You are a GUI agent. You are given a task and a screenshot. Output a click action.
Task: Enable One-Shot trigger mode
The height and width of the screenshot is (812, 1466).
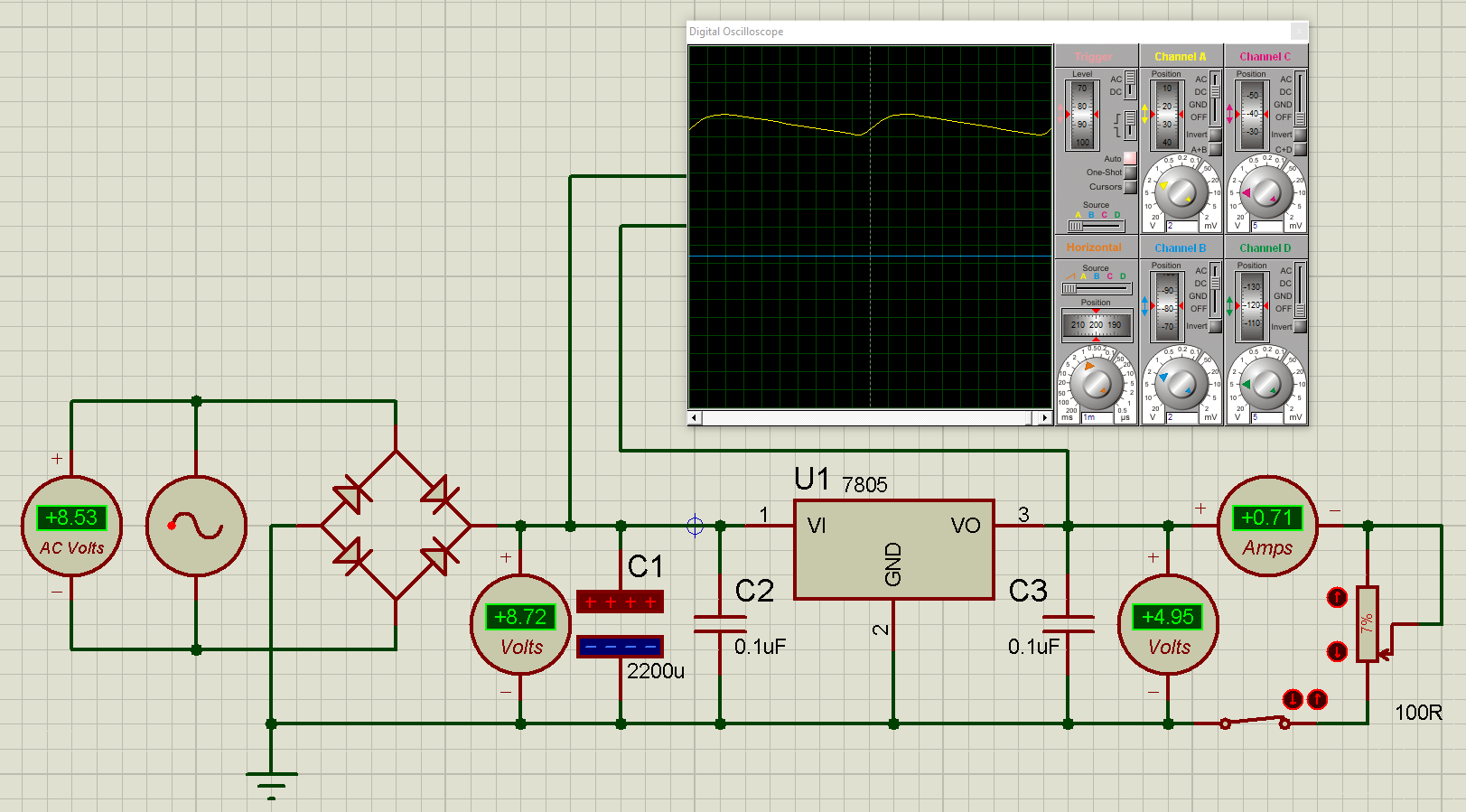click(1129, 173)
